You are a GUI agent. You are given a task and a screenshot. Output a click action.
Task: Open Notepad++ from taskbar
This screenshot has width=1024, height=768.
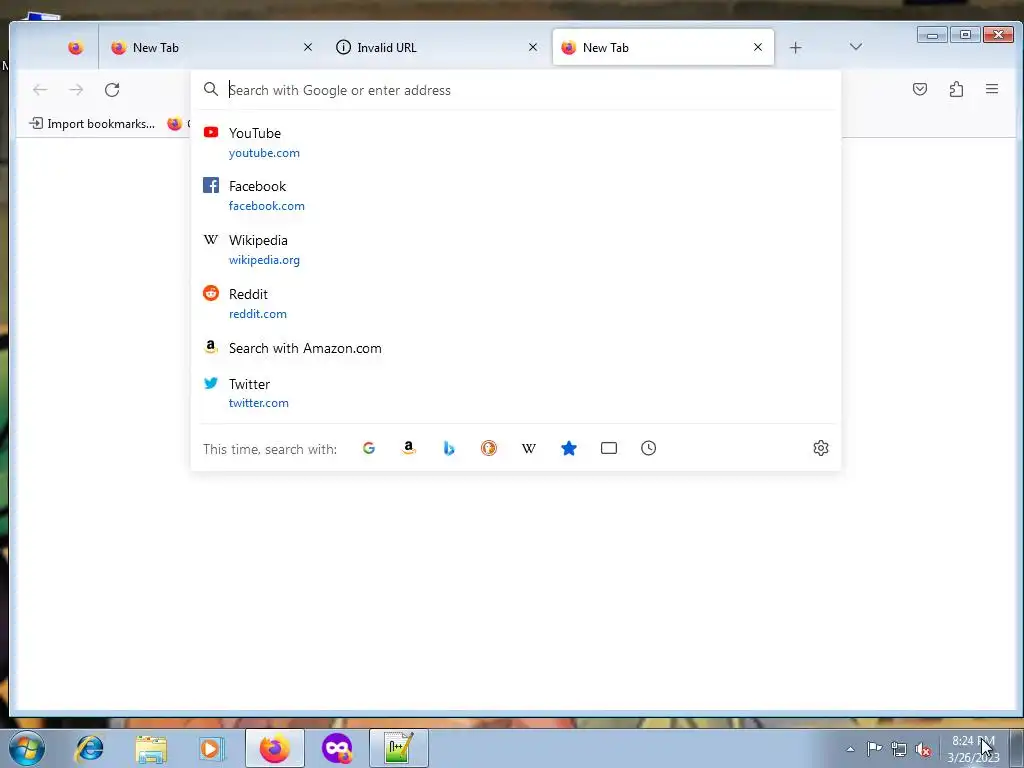pos(398,748)
